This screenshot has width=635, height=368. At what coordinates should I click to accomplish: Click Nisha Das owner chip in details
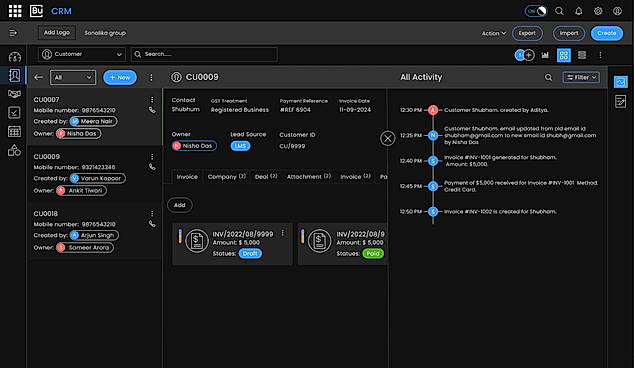point(194,146)
